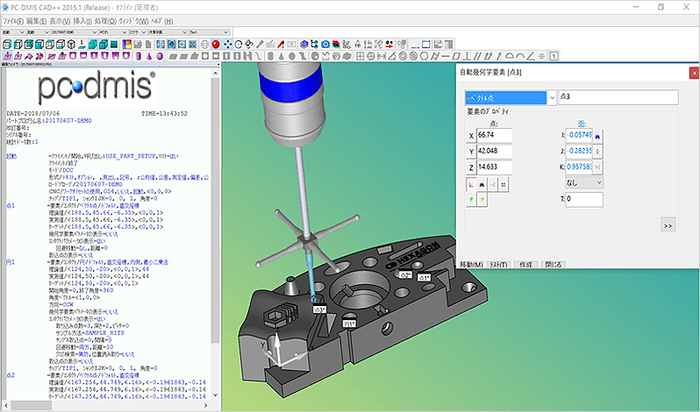
Task: Click the >> expand dialog button
Action: pos(668,227)
